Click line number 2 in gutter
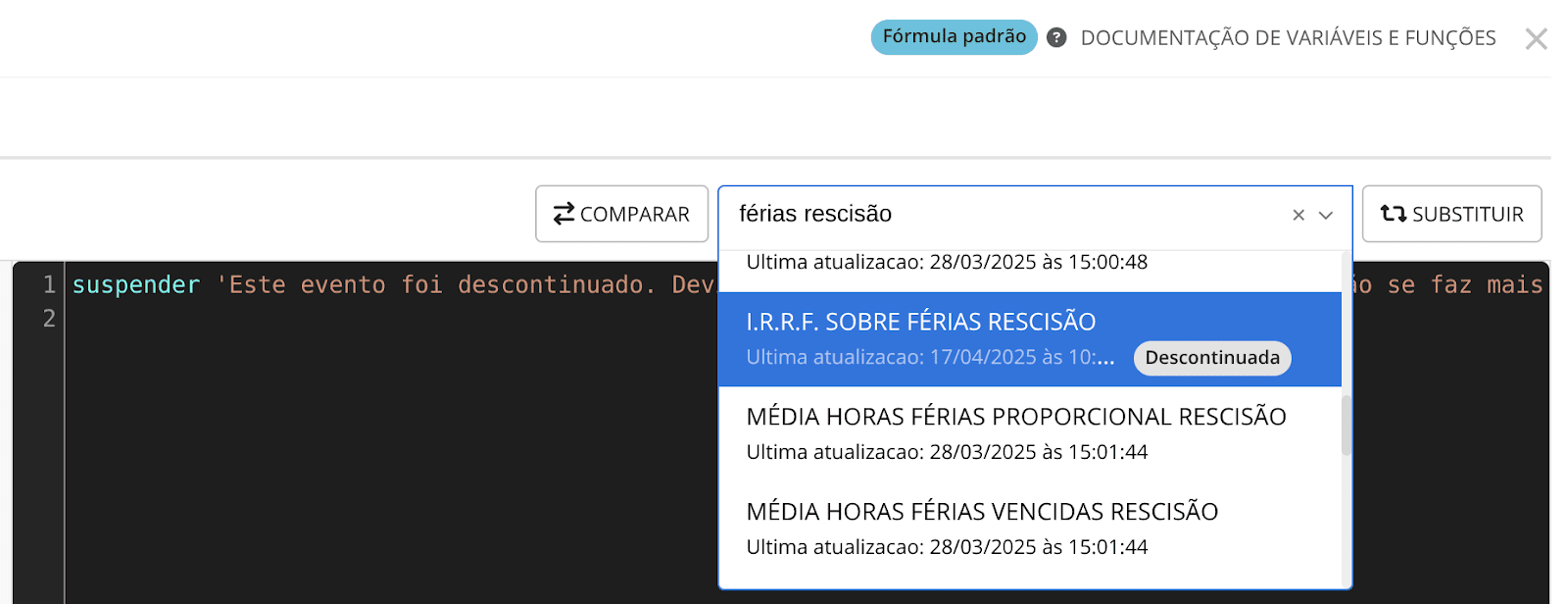 click(x=48, y=319)
